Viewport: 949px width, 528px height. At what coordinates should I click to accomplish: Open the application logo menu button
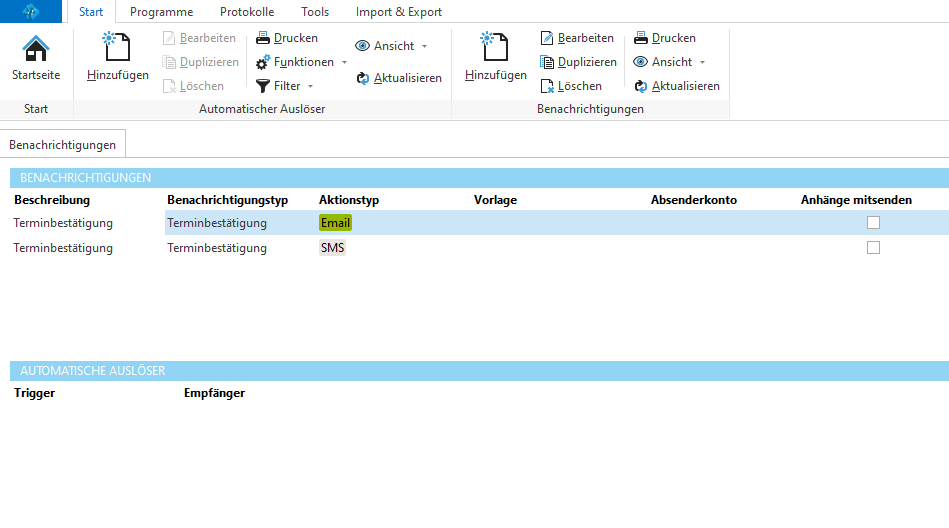pos(30,11)
